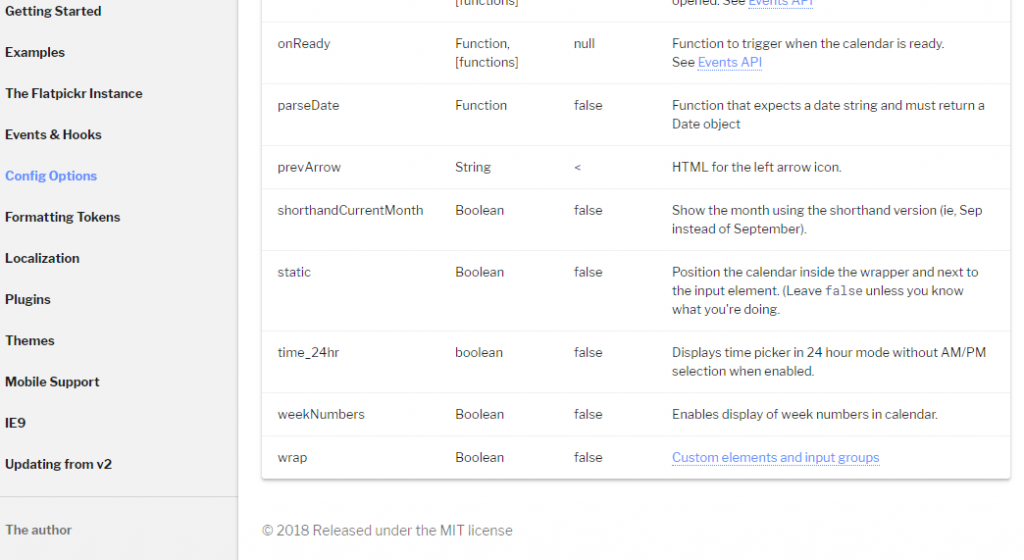This screenshot has height=560, width=1024.
Task: Navigate to Events & Hooks
Action: [53, 134]
